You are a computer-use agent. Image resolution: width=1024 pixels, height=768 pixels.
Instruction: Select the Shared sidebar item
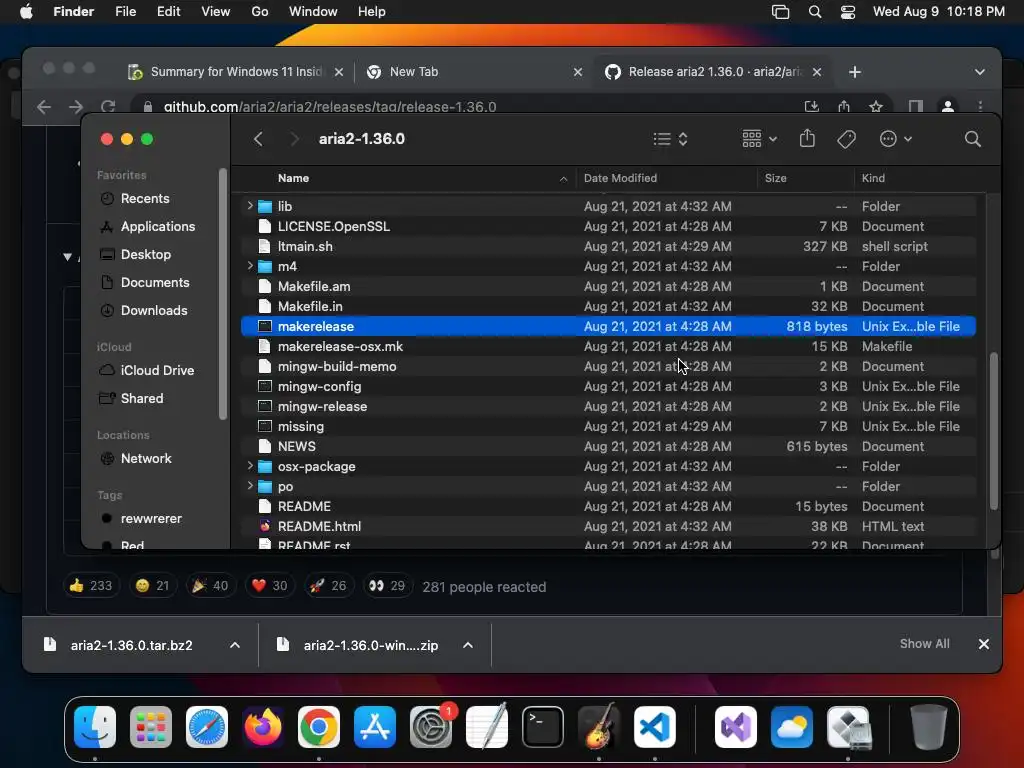pos(141,398)
